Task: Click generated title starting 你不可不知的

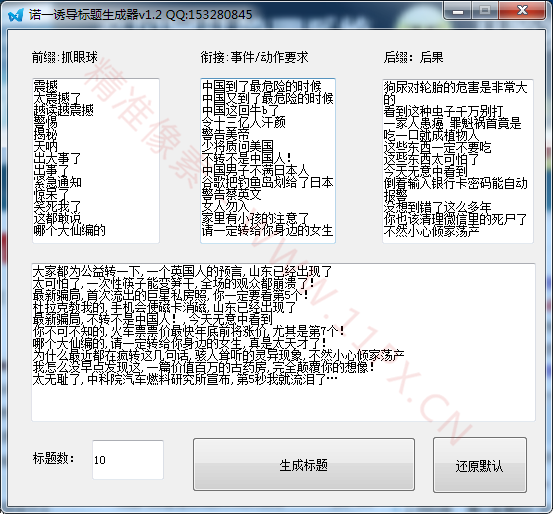Action: [189, 331]
